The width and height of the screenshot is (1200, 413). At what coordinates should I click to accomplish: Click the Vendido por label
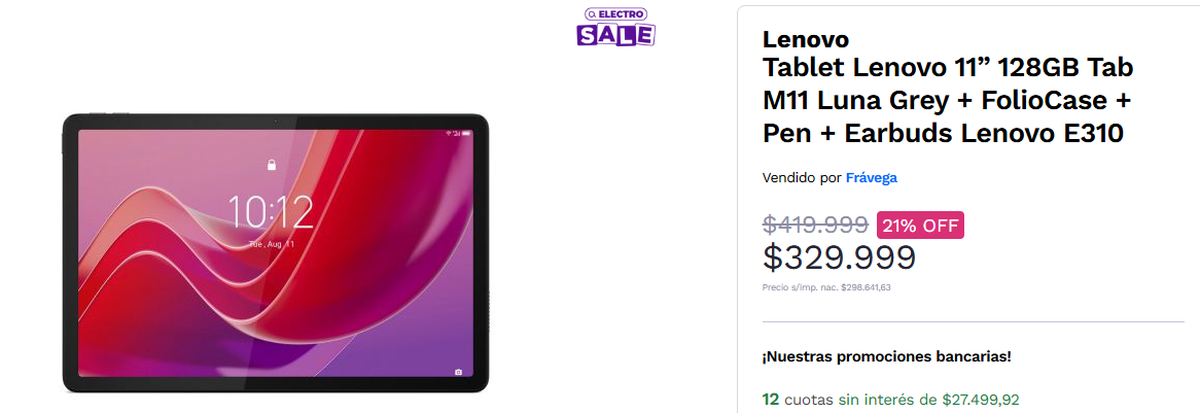point(802,178)
